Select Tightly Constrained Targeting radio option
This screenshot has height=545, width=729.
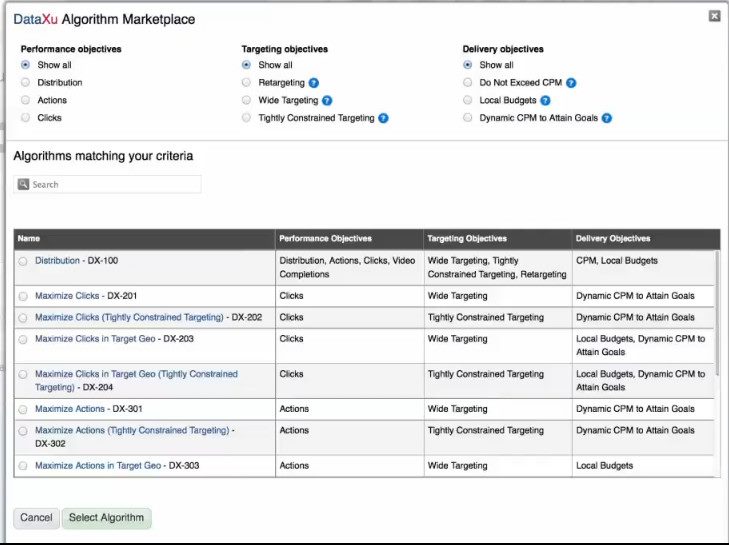click(x=246, y=118)
